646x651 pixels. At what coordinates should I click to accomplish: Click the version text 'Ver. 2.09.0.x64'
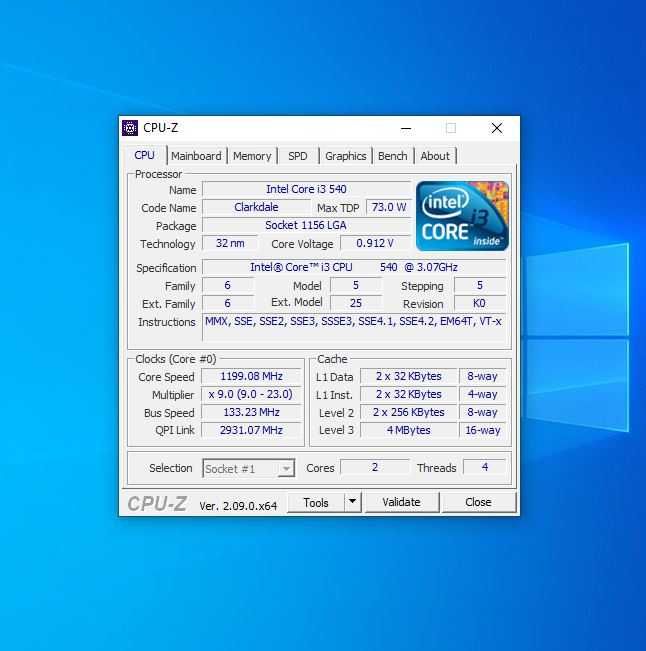tap(238, 506)
